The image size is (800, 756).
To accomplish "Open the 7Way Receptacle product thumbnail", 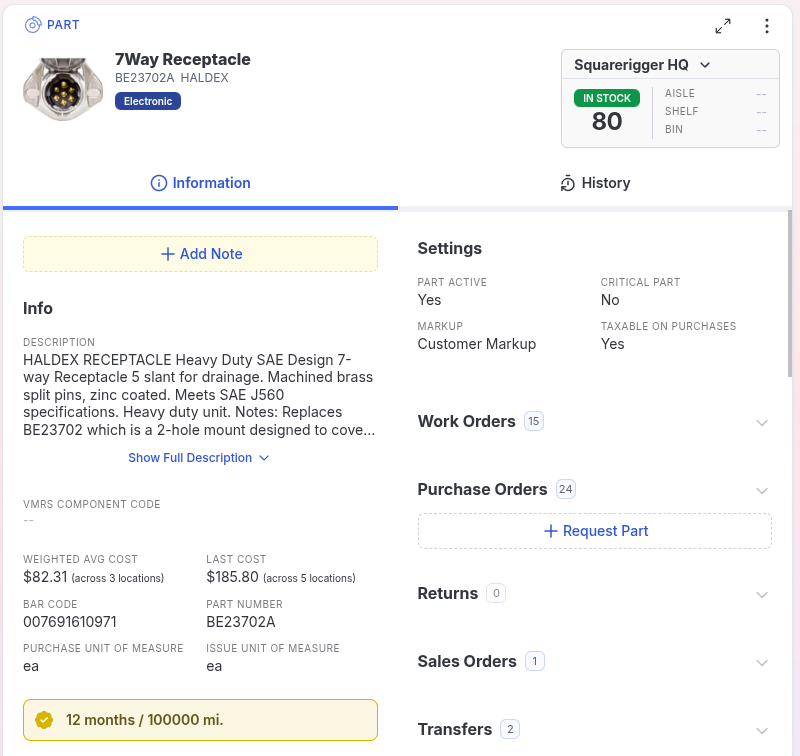I will pos(63,89).
